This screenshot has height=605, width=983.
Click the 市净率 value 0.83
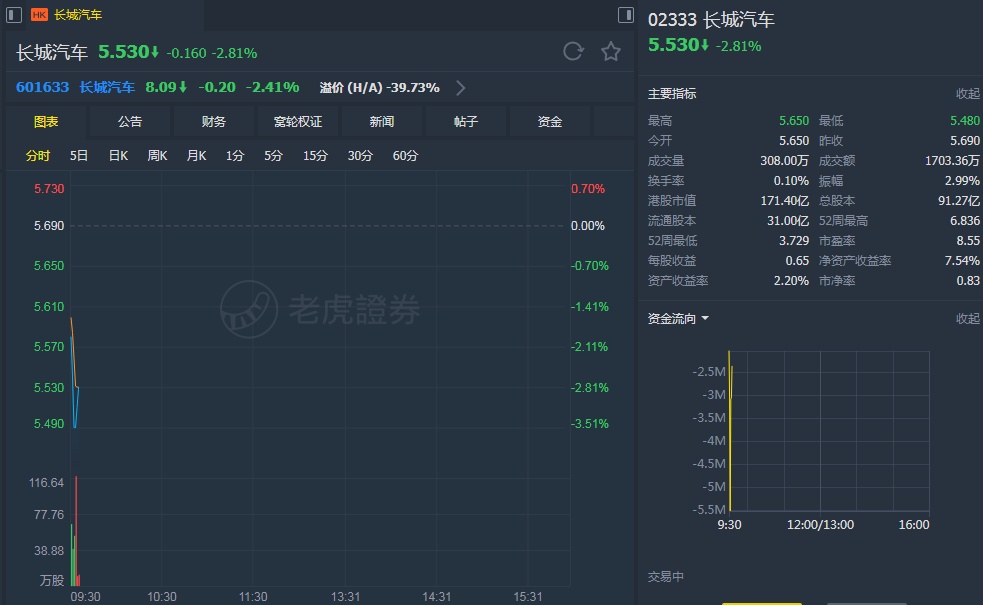[968, 281]
